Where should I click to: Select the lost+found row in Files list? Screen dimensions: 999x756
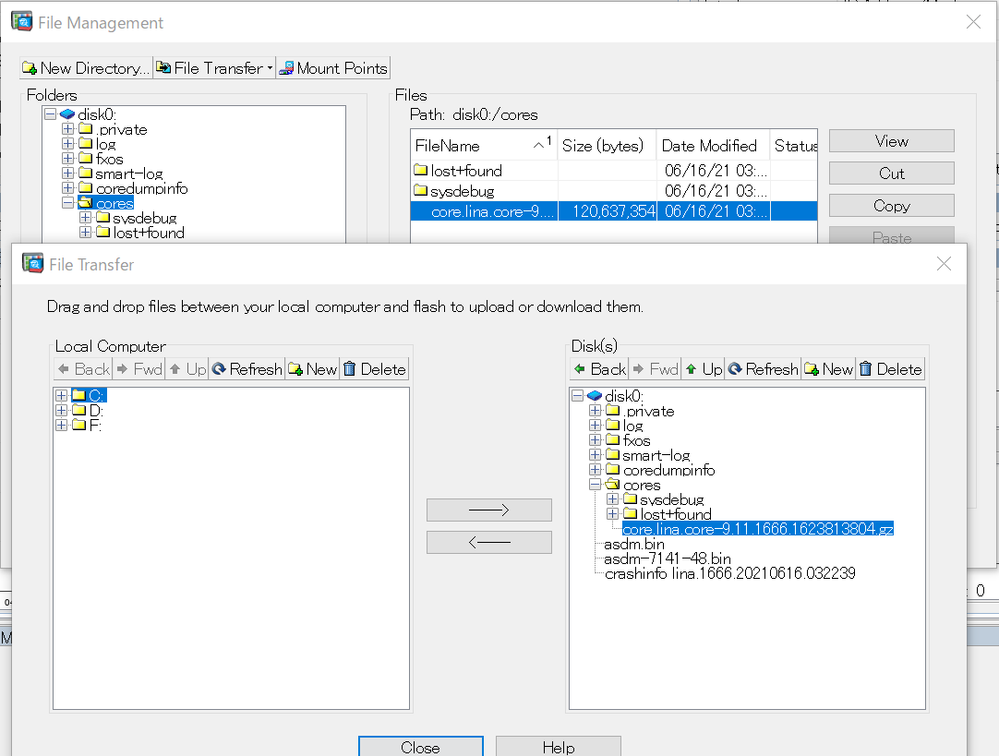click(614, 171)
